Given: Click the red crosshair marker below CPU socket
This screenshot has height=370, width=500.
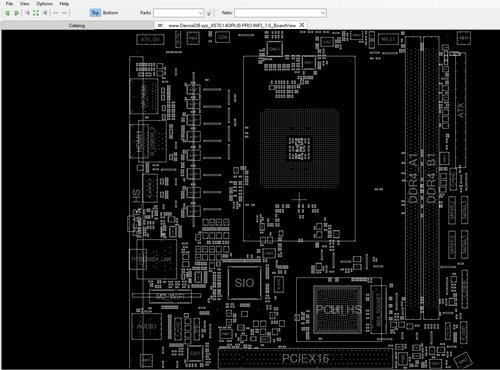Looking at the screenshot, I should pyautogui.click(x=299, y=199).
